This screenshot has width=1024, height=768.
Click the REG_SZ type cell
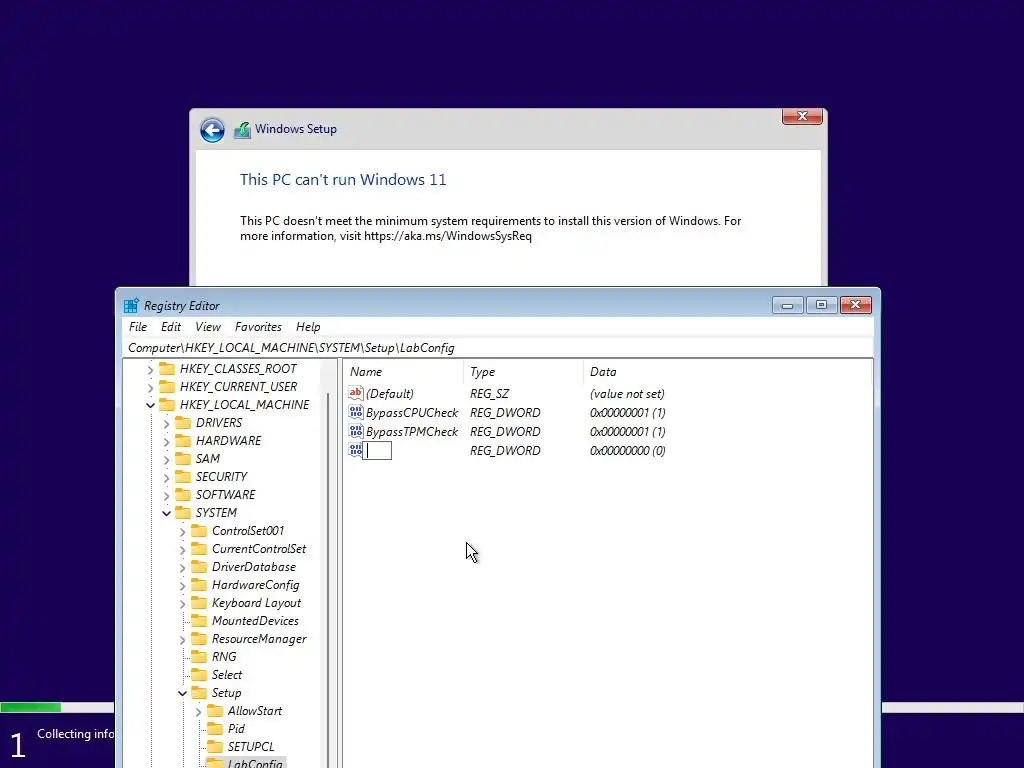click(x=489, y=393)
